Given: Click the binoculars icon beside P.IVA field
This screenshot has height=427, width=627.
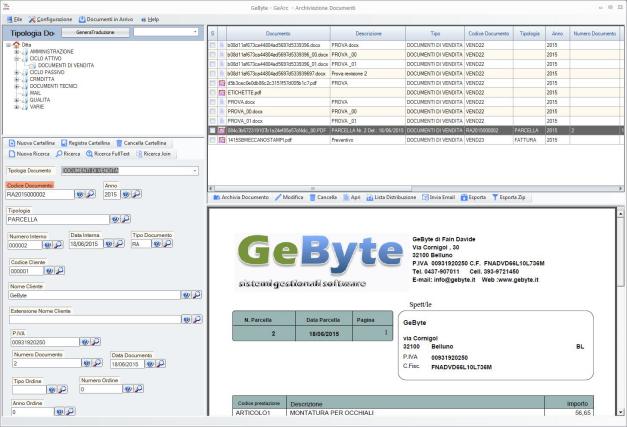Looking at the screenshot, I should pyautogui.click(x=85, y=341).
